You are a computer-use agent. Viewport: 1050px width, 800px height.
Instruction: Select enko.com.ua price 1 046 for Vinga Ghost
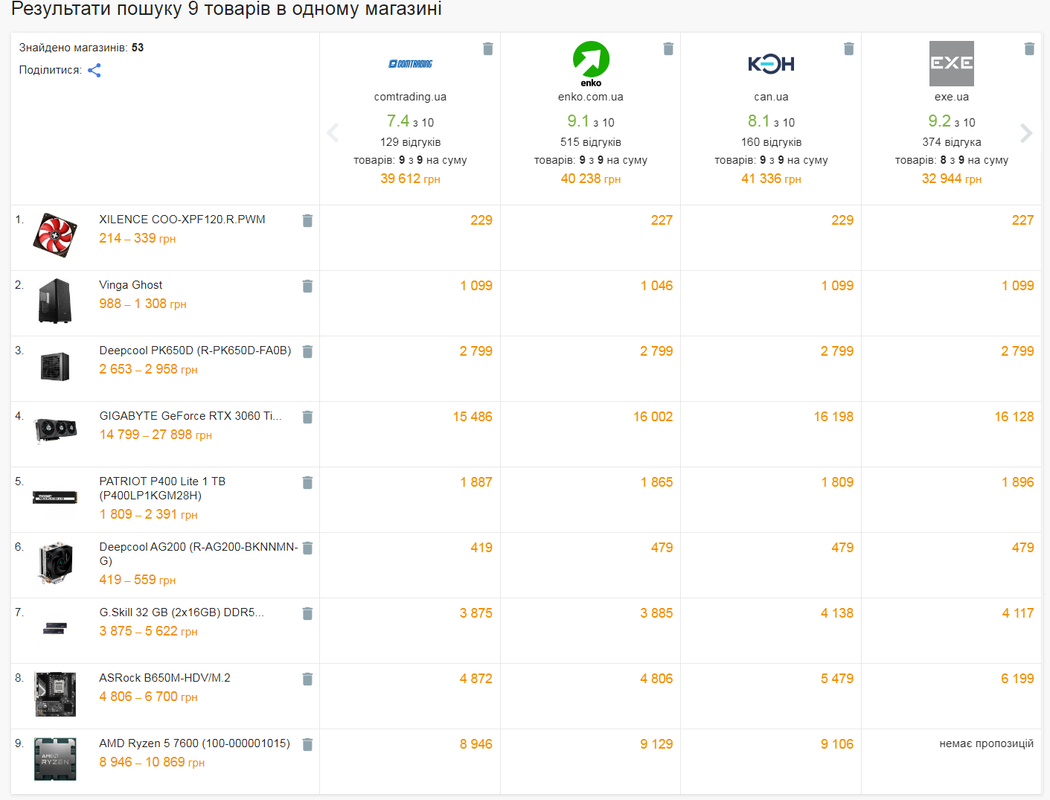click(657, 286)
